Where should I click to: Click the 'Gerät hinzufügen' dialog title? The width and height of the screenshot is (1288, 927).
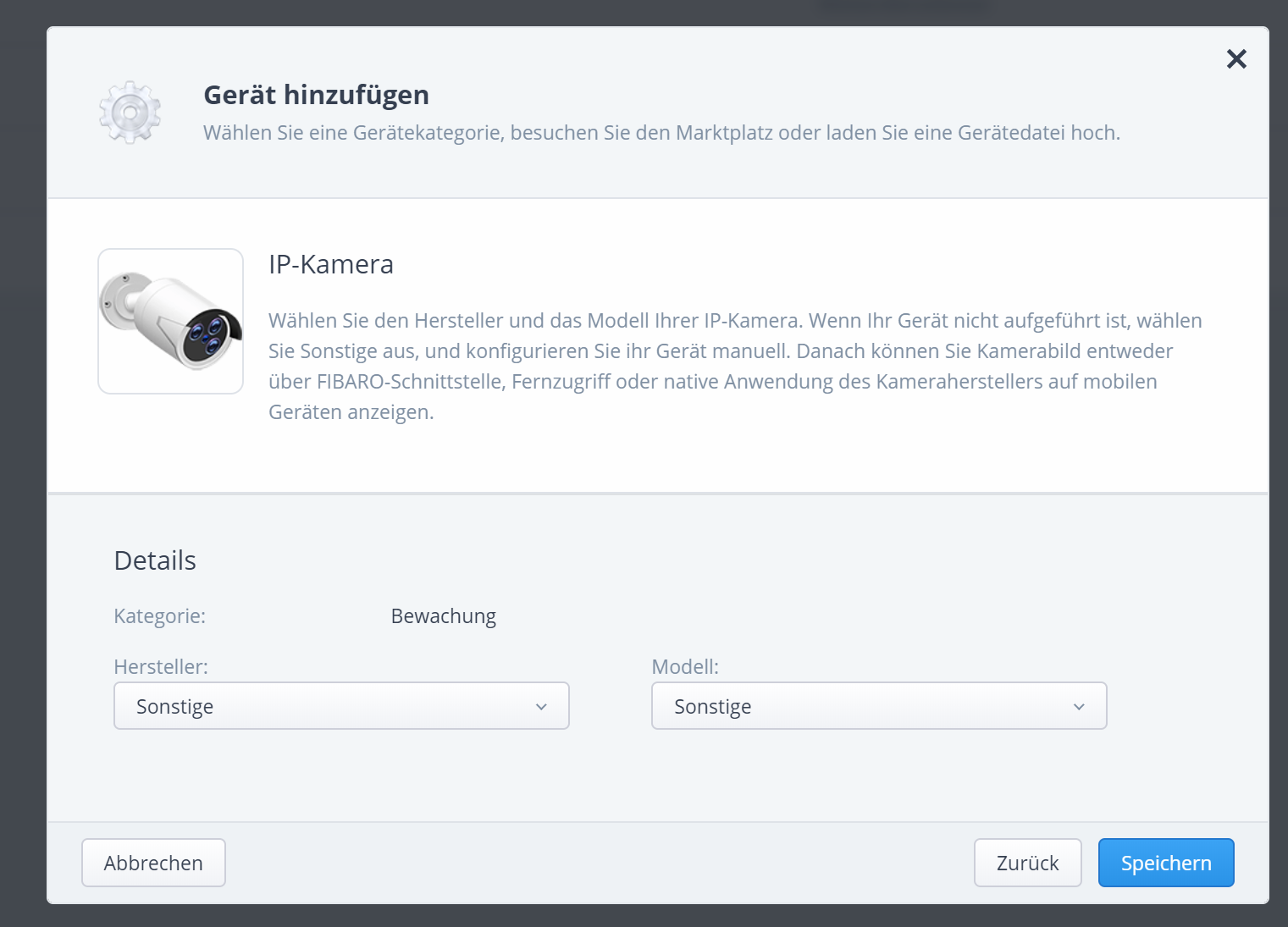click(x=316, y=95)
